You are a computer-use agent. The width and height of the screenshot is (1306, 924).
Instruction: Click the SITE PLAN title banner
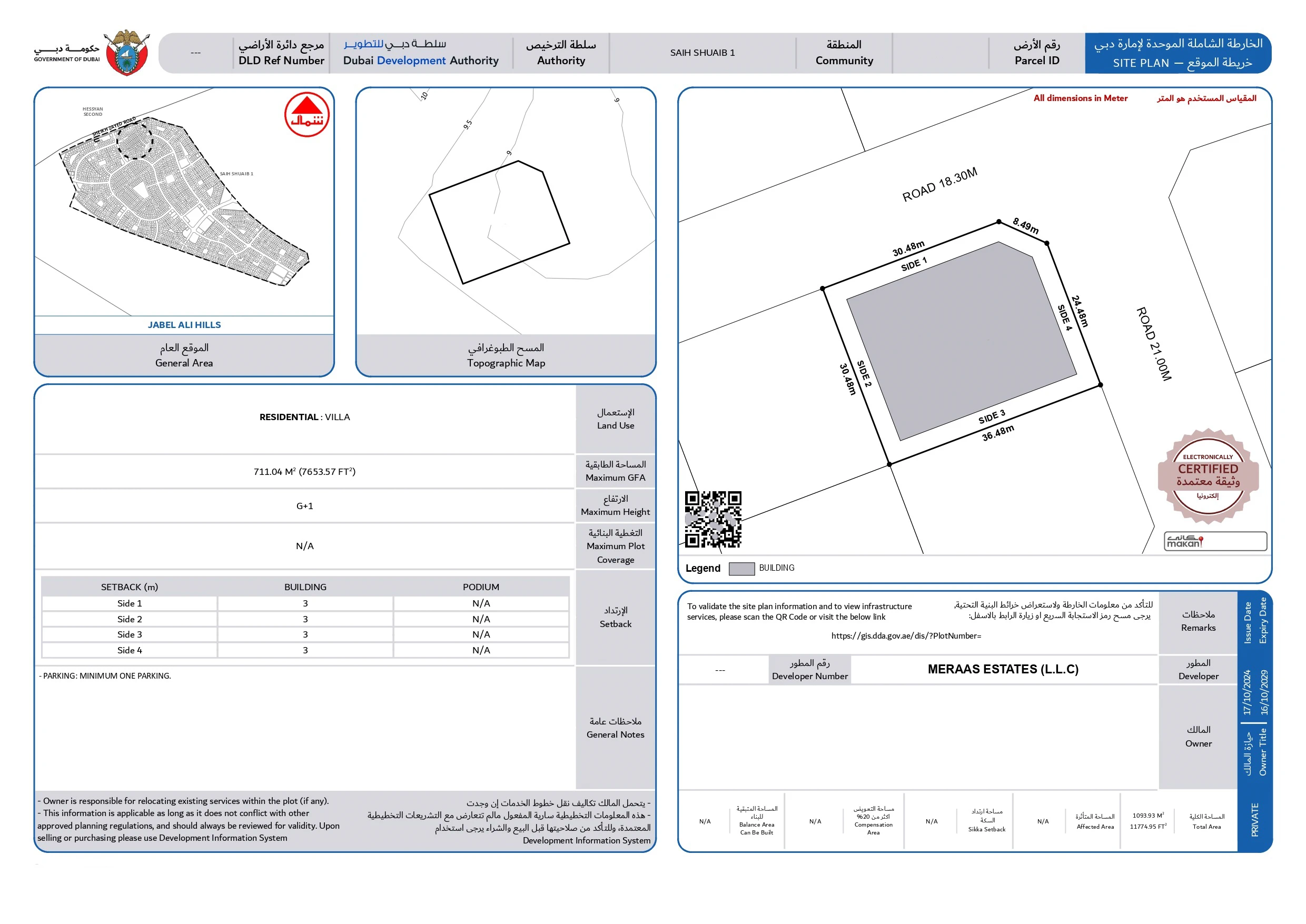tap(1178, 53)
